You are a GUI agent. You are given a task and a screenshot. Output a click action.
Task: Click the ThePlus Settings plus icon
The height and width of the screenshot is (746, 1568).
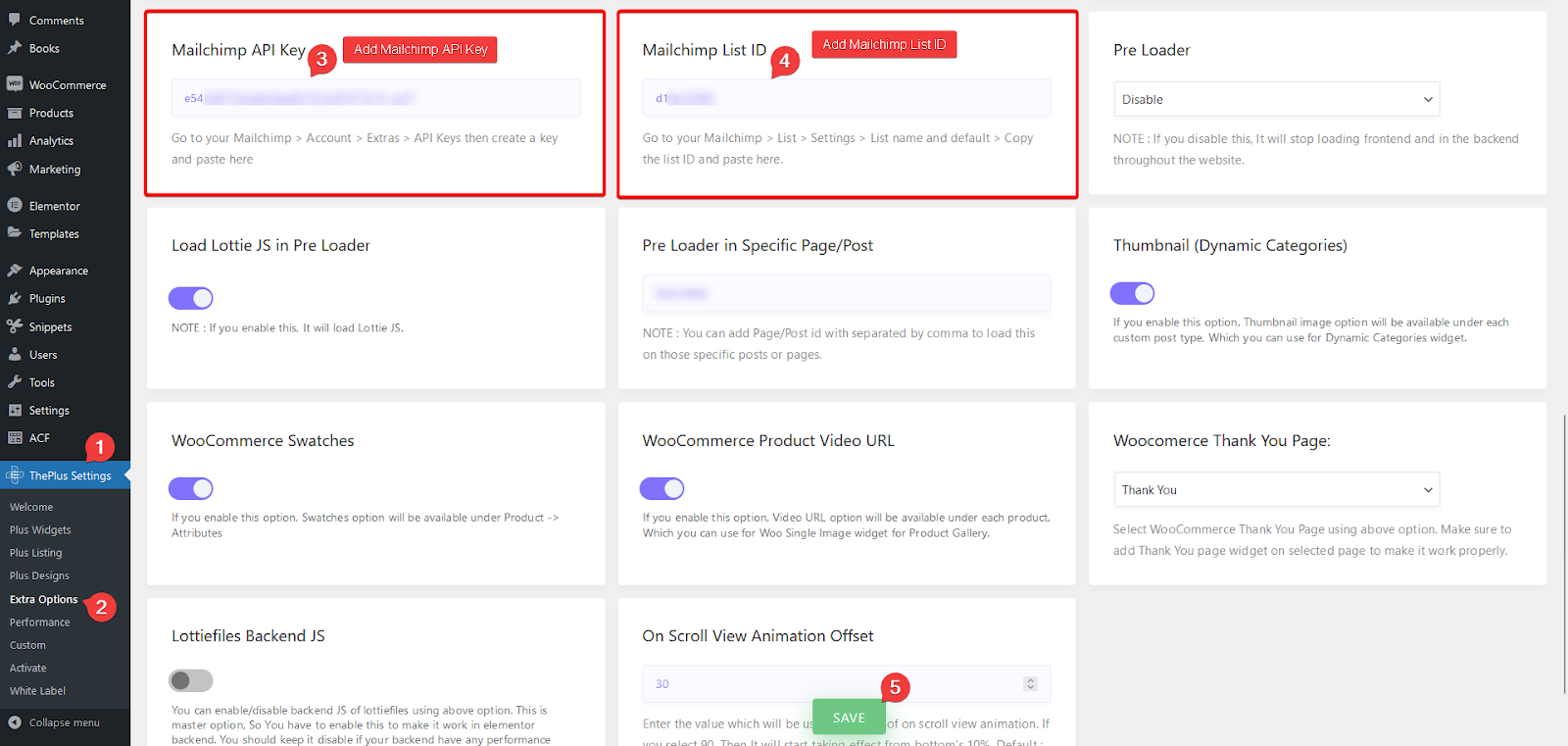[x=15, y=475]
